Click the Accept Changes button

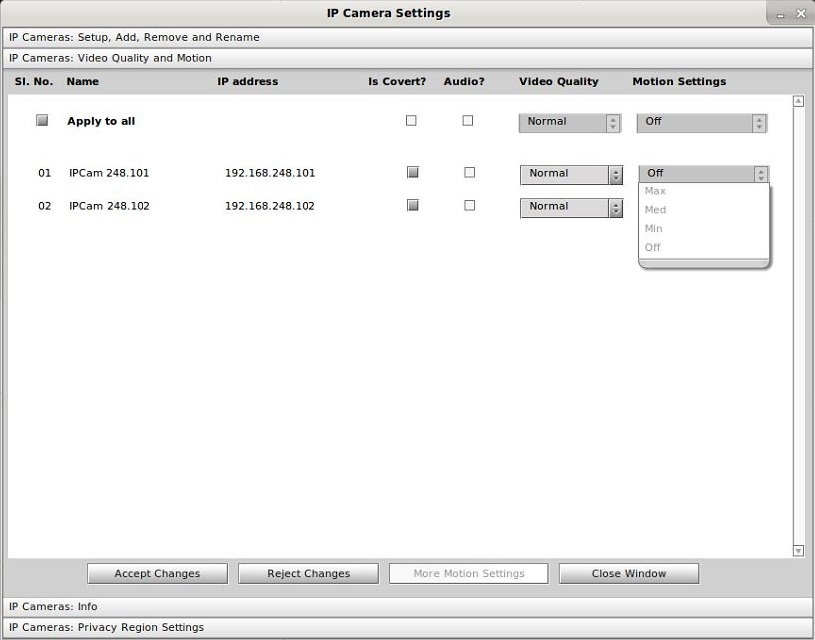point(157,574)
